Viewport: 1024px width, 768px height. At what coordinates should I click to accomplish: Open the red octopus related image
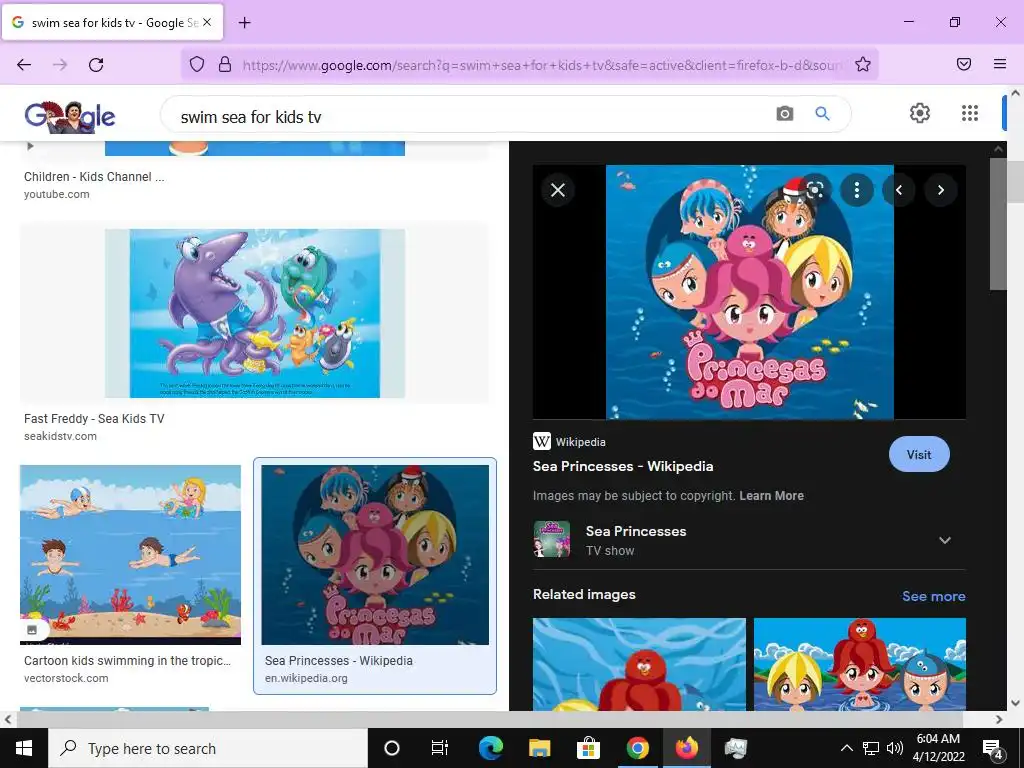[x=639, y=664]
